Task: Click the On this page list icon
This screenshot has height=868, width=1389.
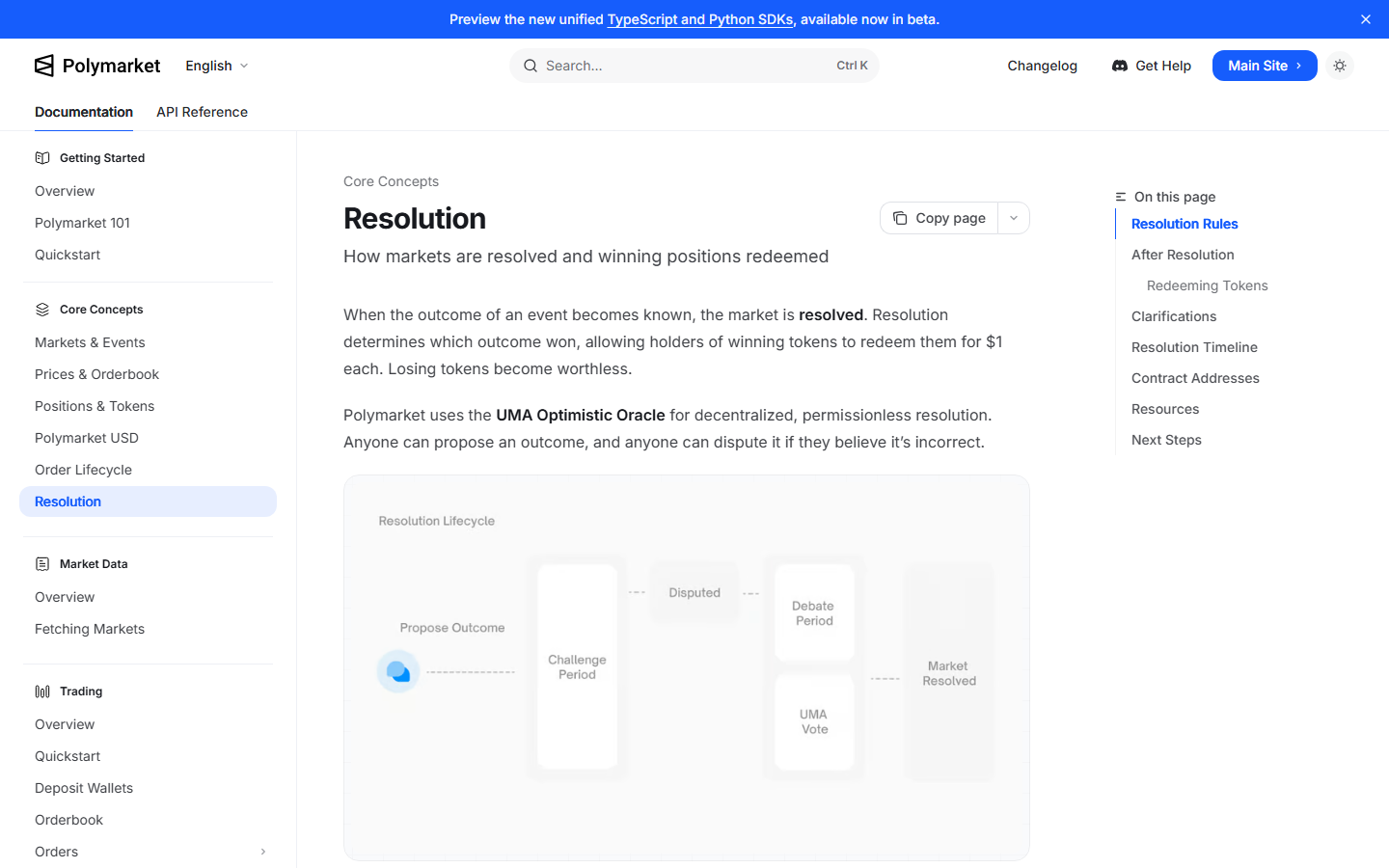Action: (1121, 197)
